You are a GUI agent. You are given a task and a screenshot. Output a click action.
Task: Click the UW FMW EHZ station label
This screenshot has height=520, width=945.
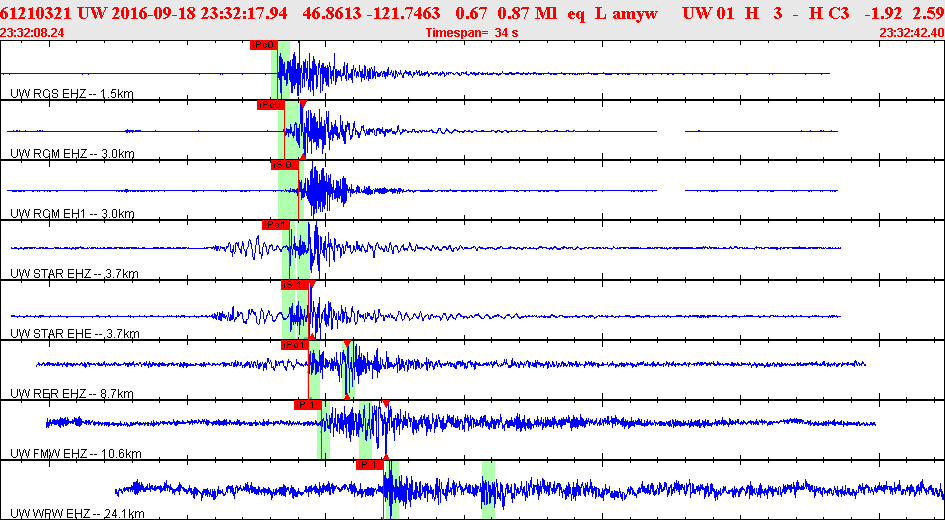75,454
